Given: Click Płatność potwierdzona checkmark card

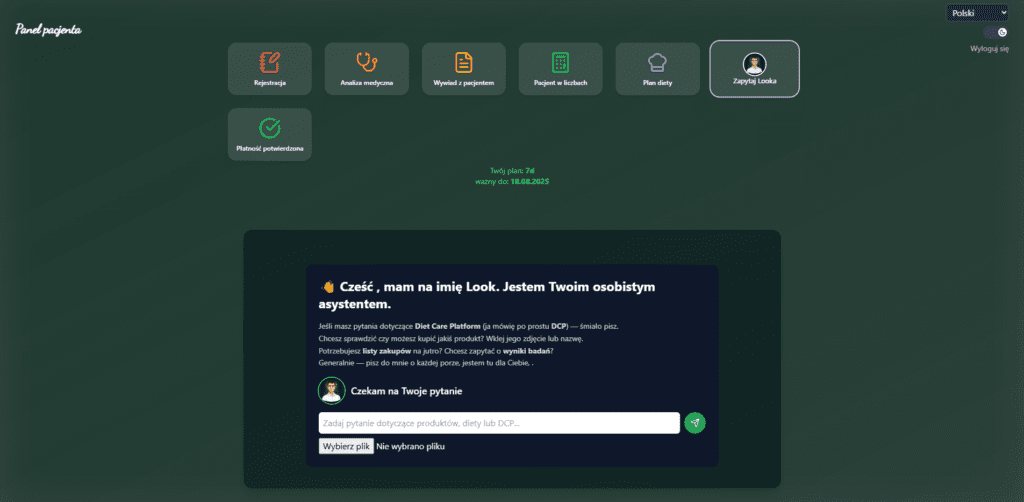Looking at the screenshot, I should pyautogui.click(x=270, y=134).
